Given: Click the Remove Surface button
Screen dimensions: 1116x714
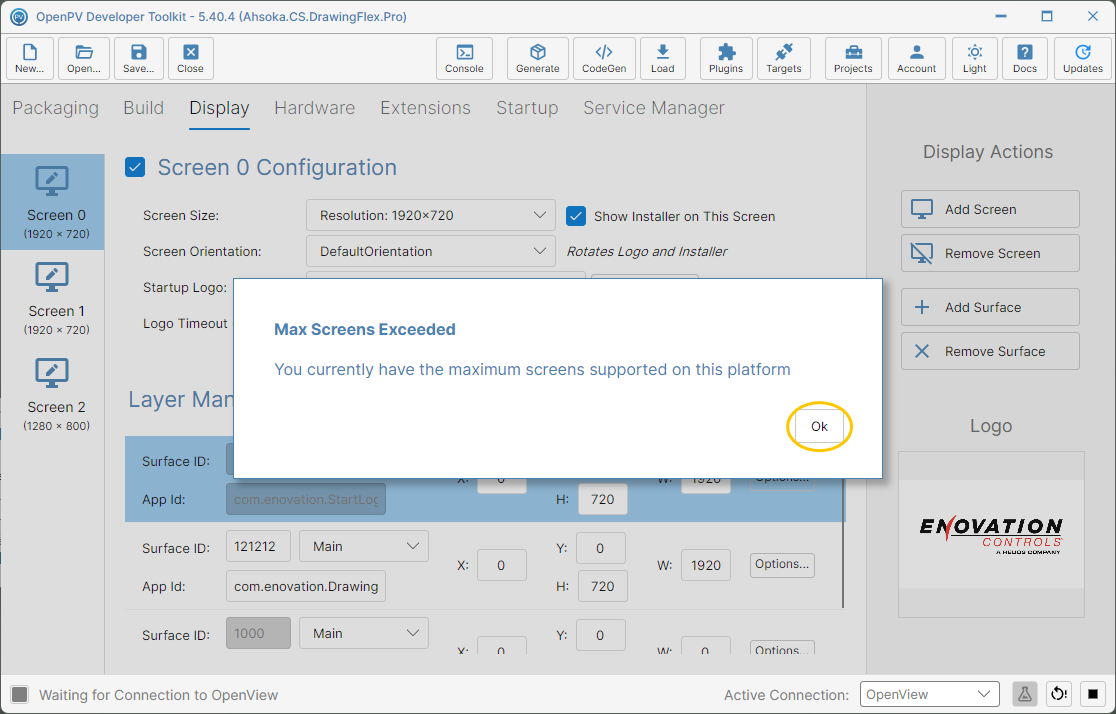Looking at the screenshot, I should [990, 352].
